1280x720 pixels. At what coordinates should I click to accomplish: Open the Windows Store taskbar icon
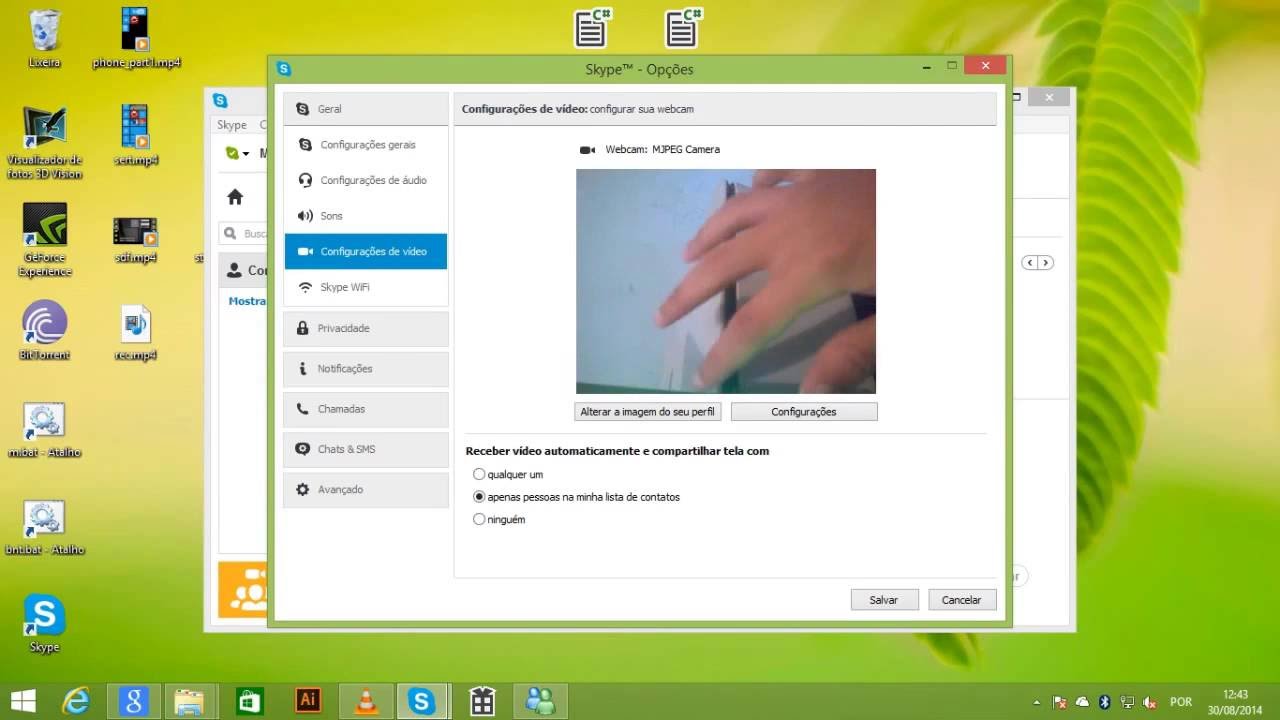pyautogui.click(x=248, y=701)
